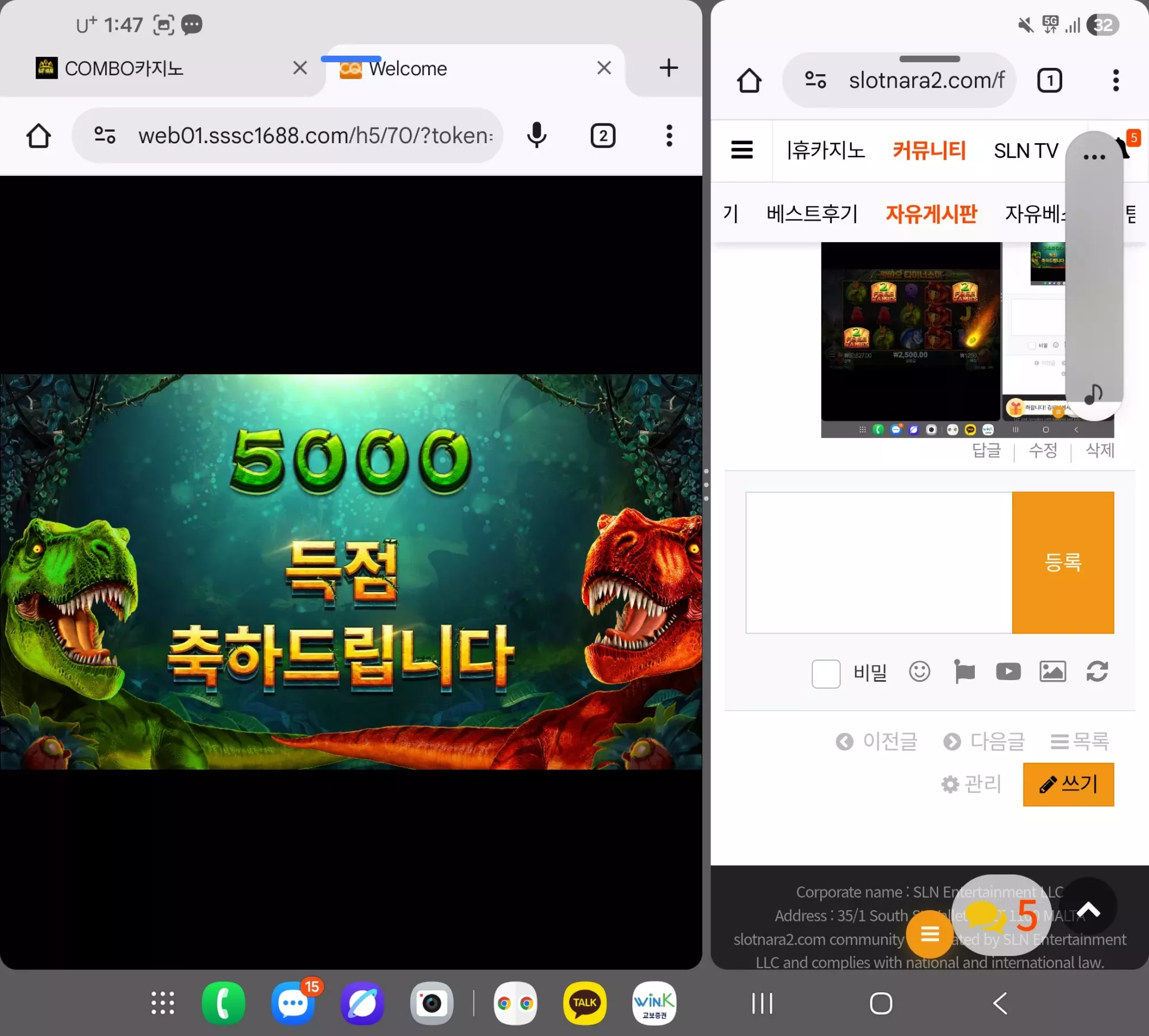Go to the next post via 다음글
The image size is (1149, 1036).
[x=984, y=742]
